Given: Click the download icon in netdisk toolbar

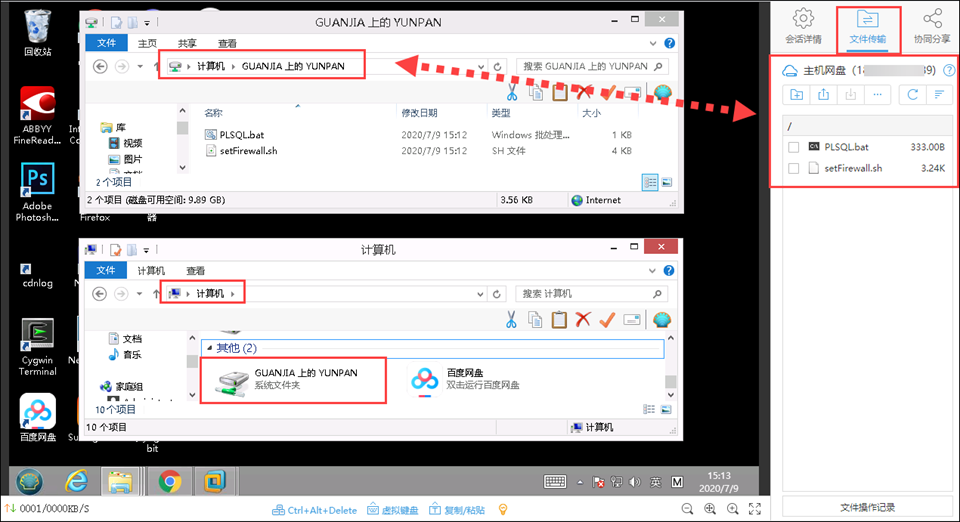Looking at the screenshot, I should (850, 94).
